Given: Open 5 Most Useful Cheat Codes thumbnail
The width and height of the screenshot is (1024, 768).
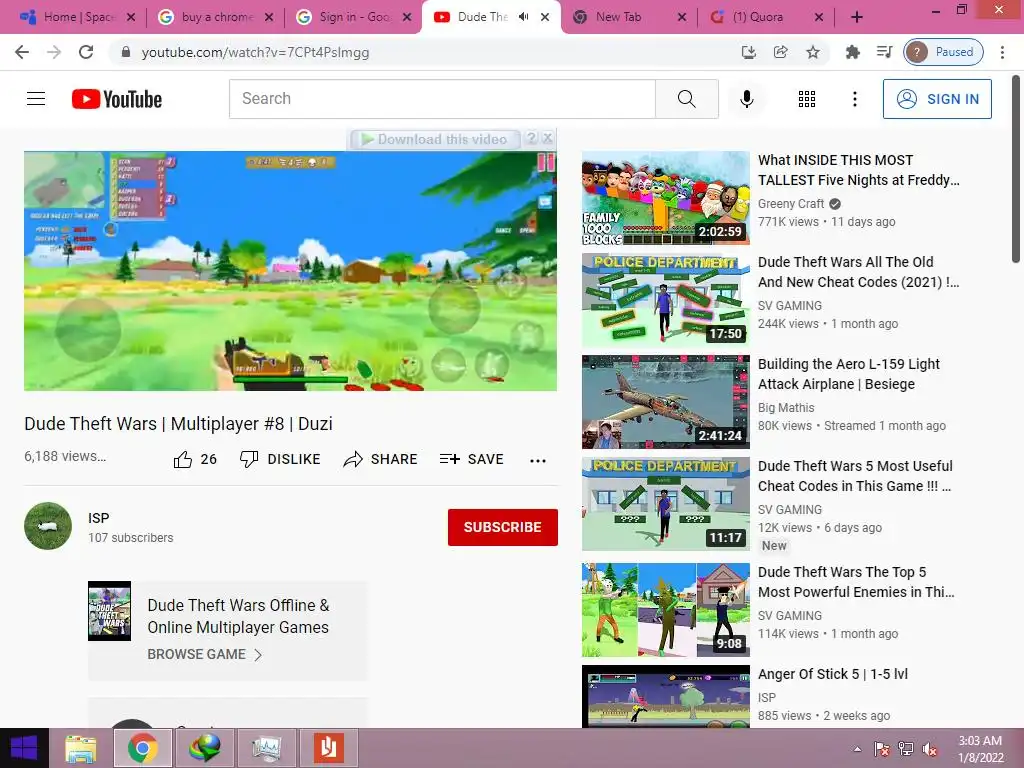Looking at the screenshot, I should pos(665,504).
